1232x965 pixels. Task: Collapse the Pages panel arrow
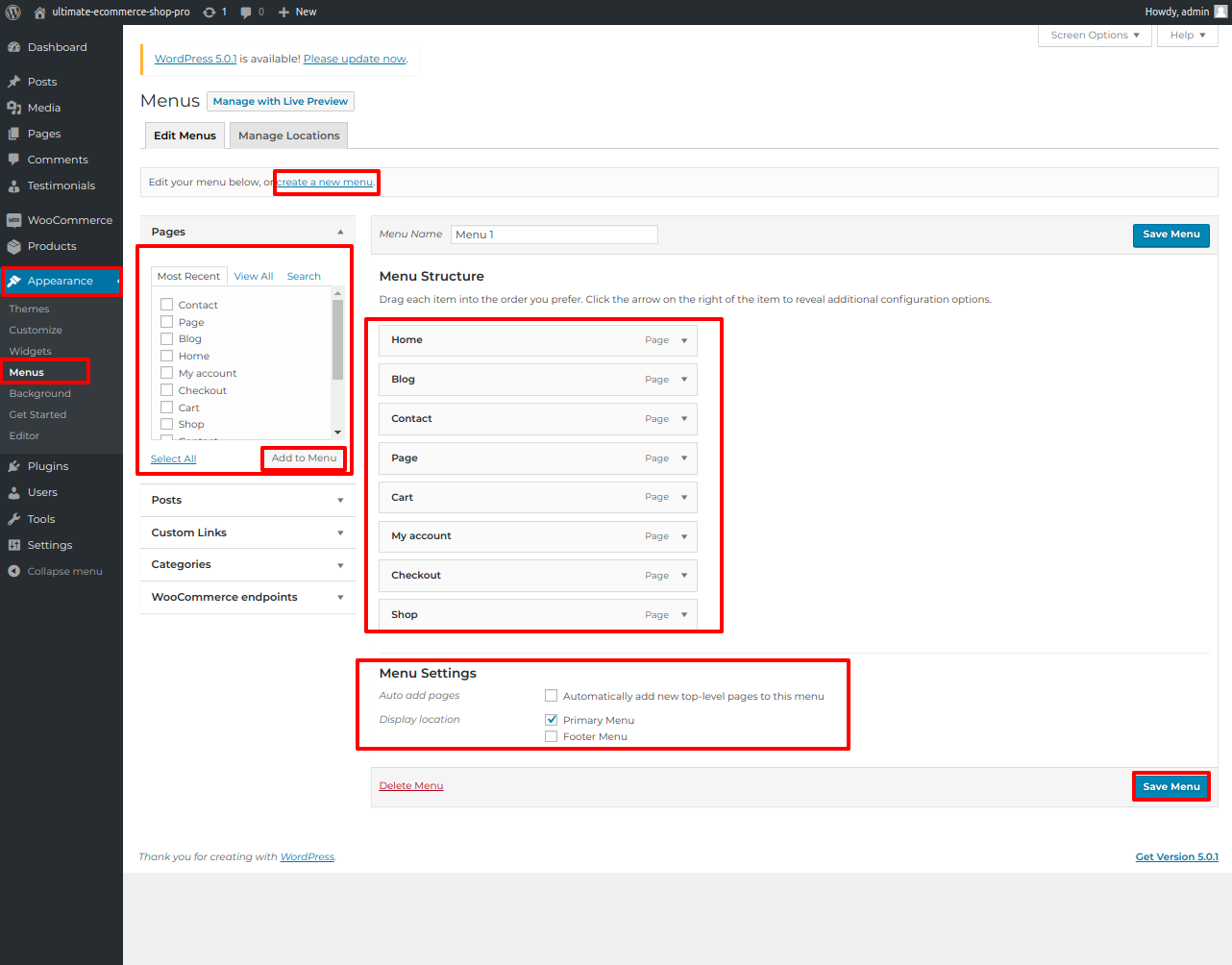coord(340,232)
